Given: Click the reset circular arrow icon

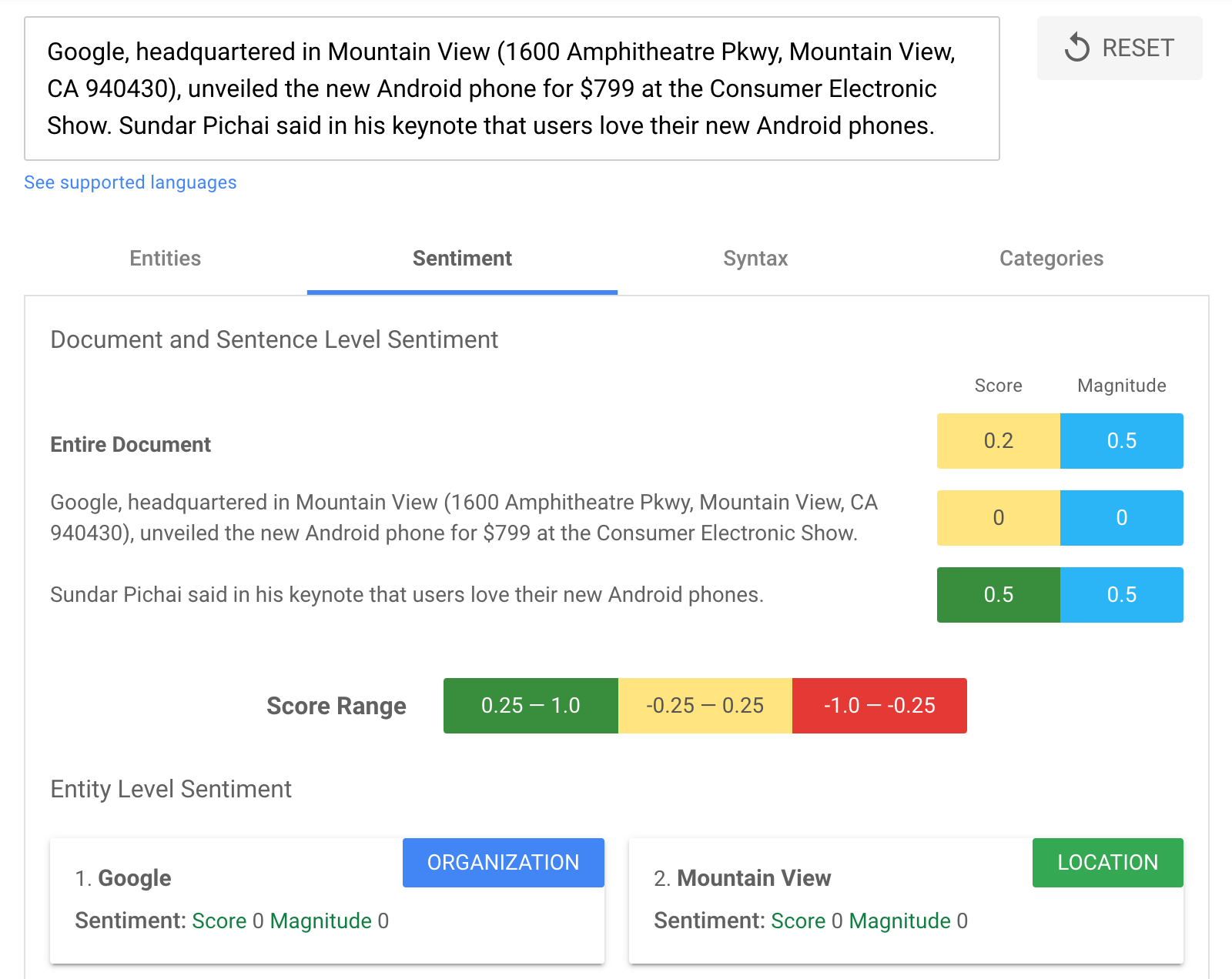Looking at the screenshot, I should coord(1077,48).
